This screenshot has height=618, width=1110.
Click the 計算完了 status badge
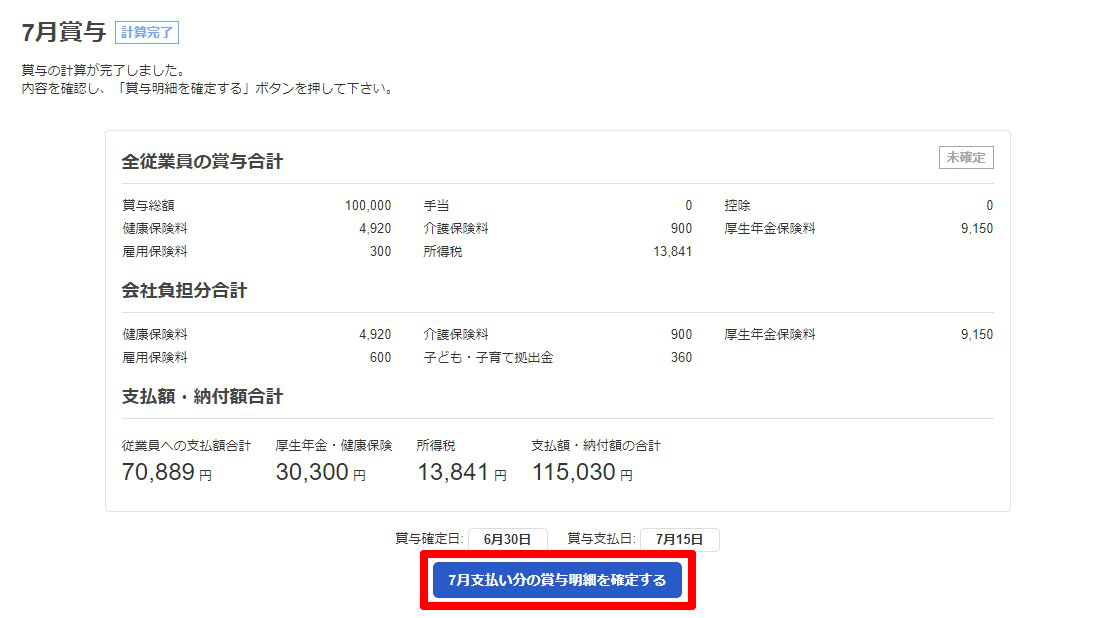pyautogui.click(x=147, y=33)
